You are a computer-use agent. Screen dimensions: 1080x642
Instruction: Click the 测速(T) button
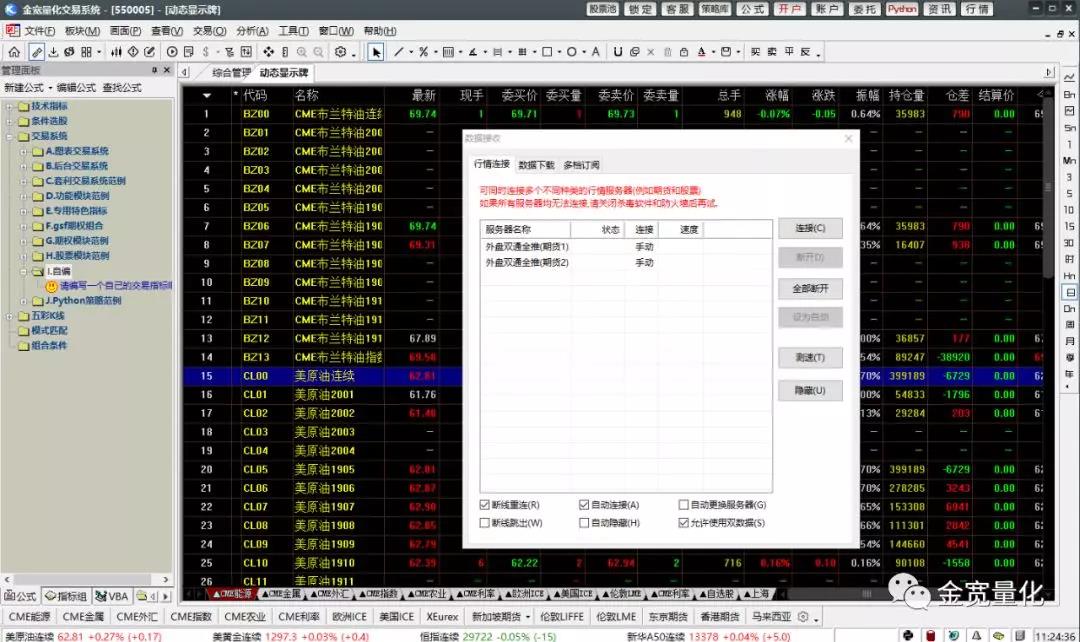[810, 358]
